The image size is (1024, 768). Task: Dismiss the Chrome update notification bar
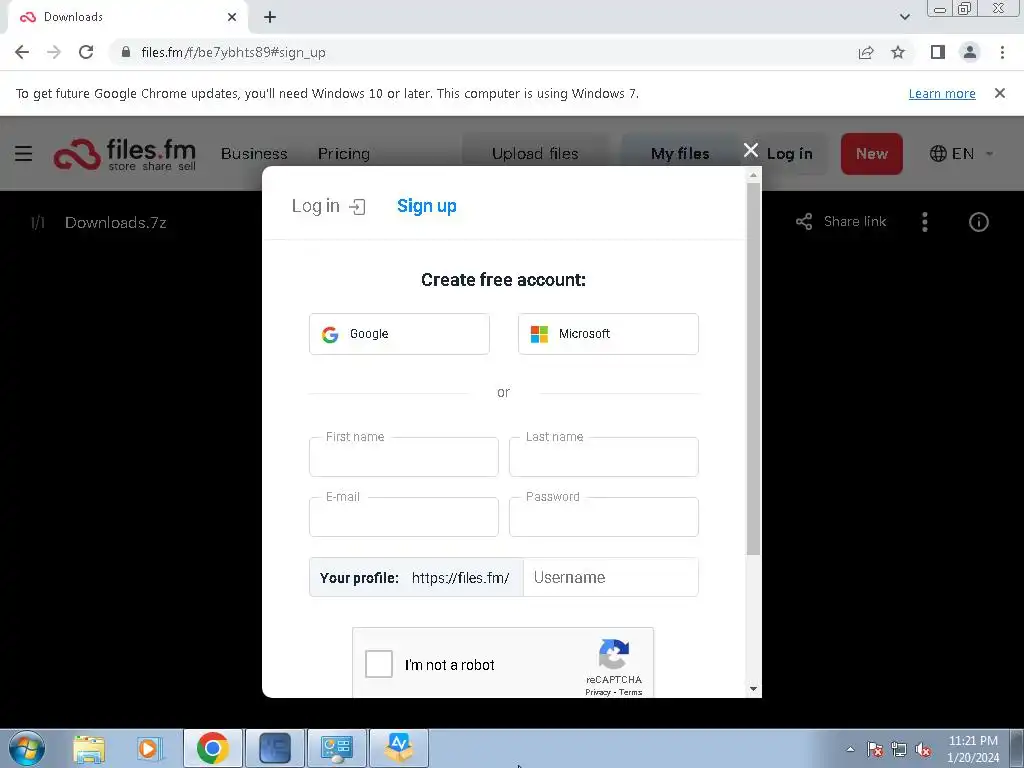point(999,93)
